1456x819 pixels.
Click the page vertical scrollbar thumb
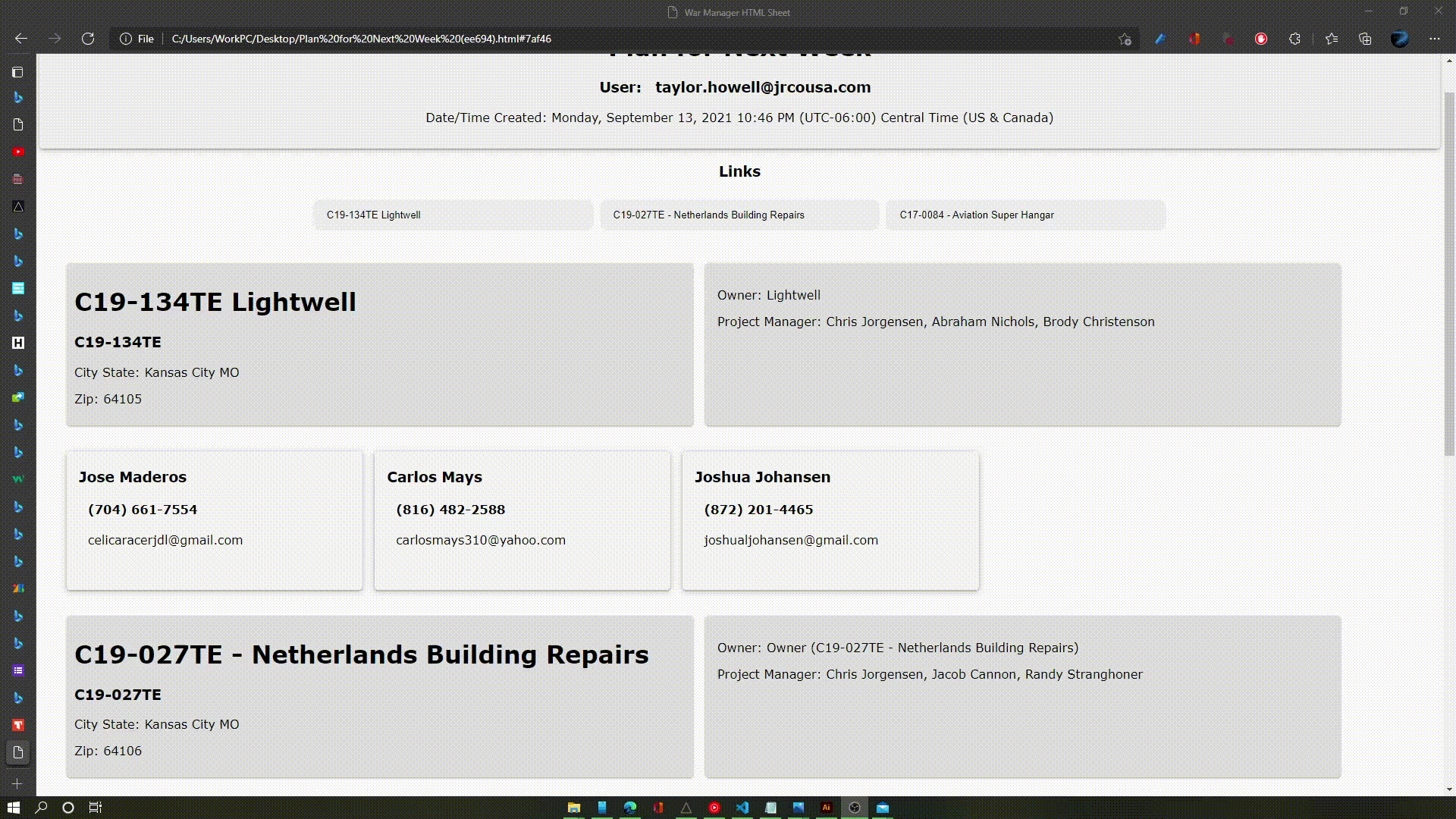click(1449, 273)
